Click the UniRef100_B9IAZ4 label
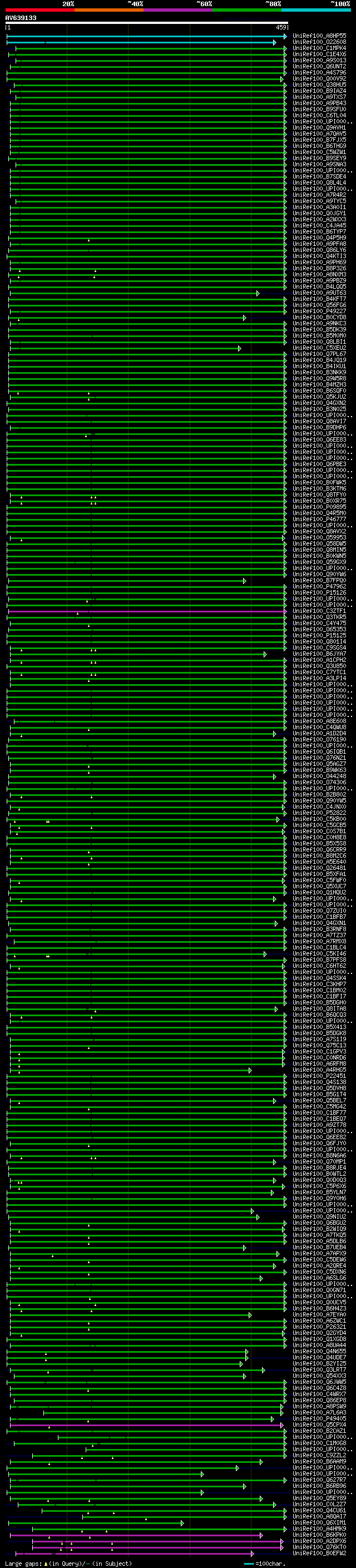This screenshot has height=1568, width=356. pyautogui.click(x=319, y=91)
